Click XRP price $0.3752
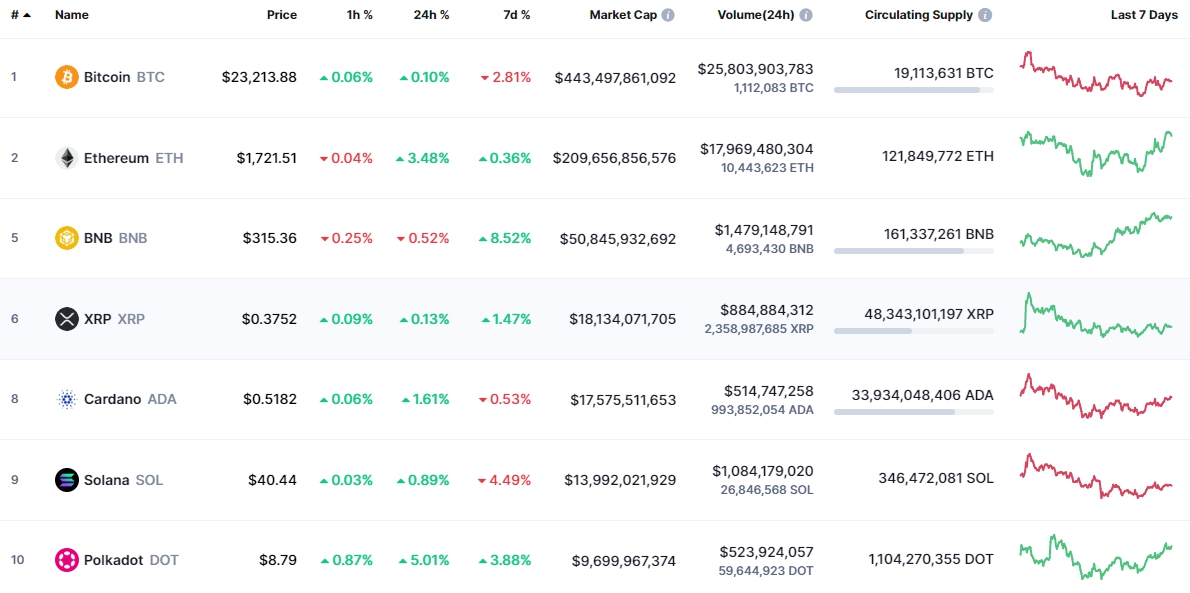 pos(269,319)
